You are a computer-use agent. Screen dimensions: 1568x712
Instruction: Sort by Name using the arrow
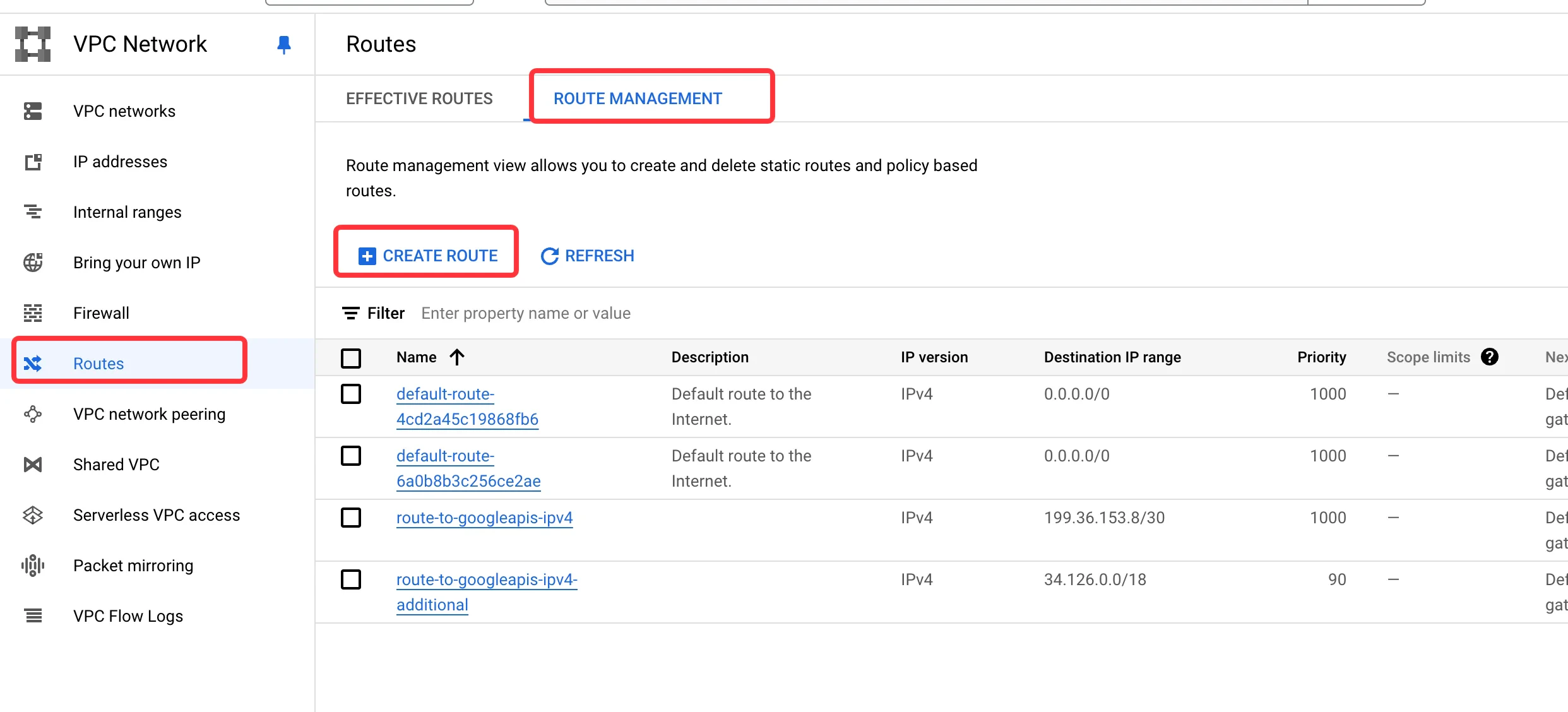click(457, 357)
